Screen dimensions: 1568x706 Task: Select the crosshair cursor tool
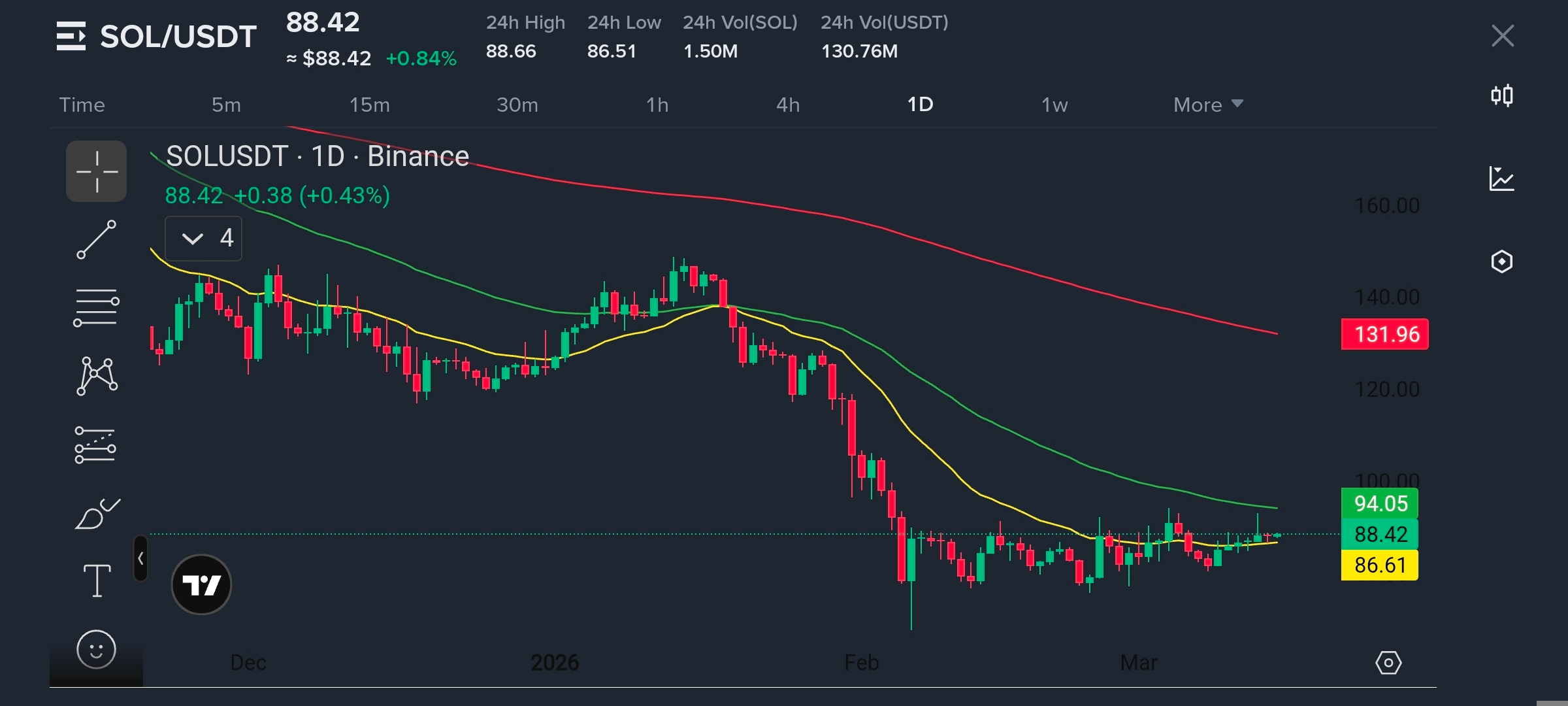click(x=96, y=171)
